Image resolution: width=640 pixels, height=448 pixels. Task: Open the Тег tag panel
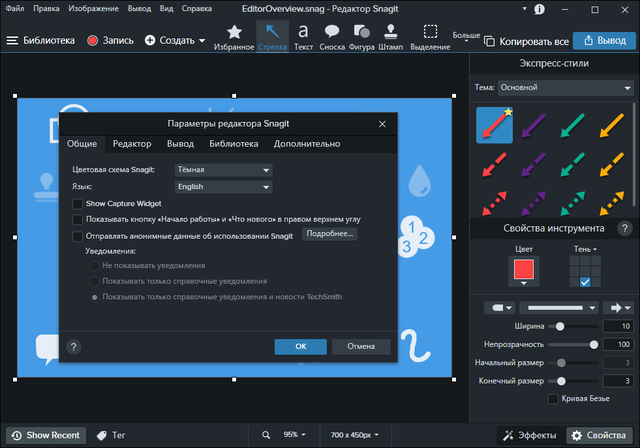click(x=111, y=435)
